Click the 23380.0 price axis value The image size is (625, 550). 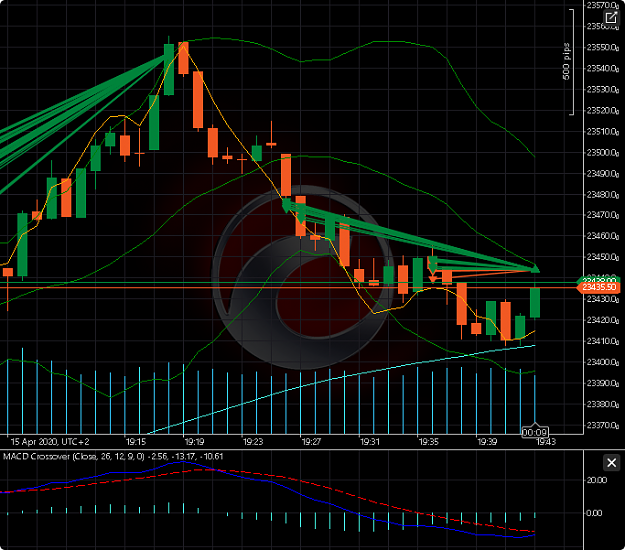click(603, 404)
